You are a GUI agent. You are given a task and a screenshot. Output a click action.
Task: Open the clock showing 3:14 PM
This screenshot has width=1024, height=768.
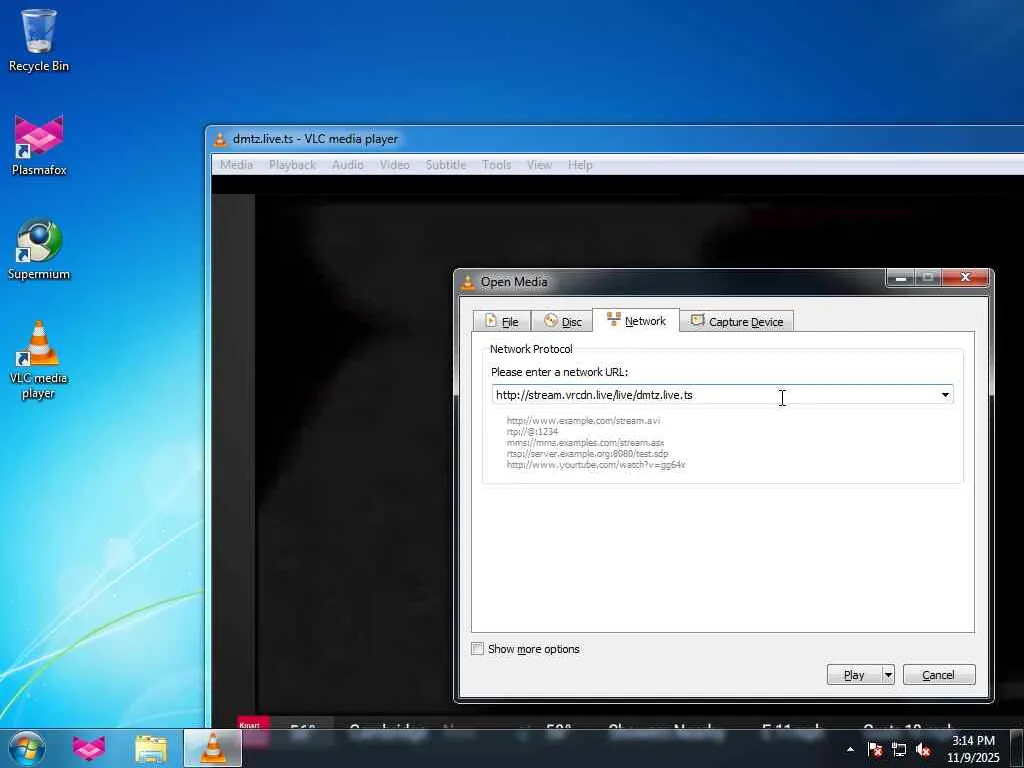(x=973, y=749)
